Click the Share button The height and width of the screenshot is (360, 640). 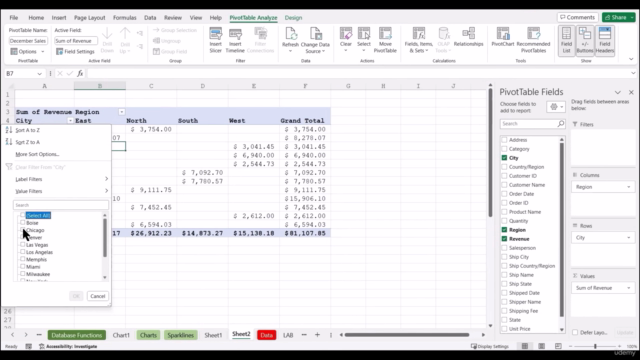(618, 17)
